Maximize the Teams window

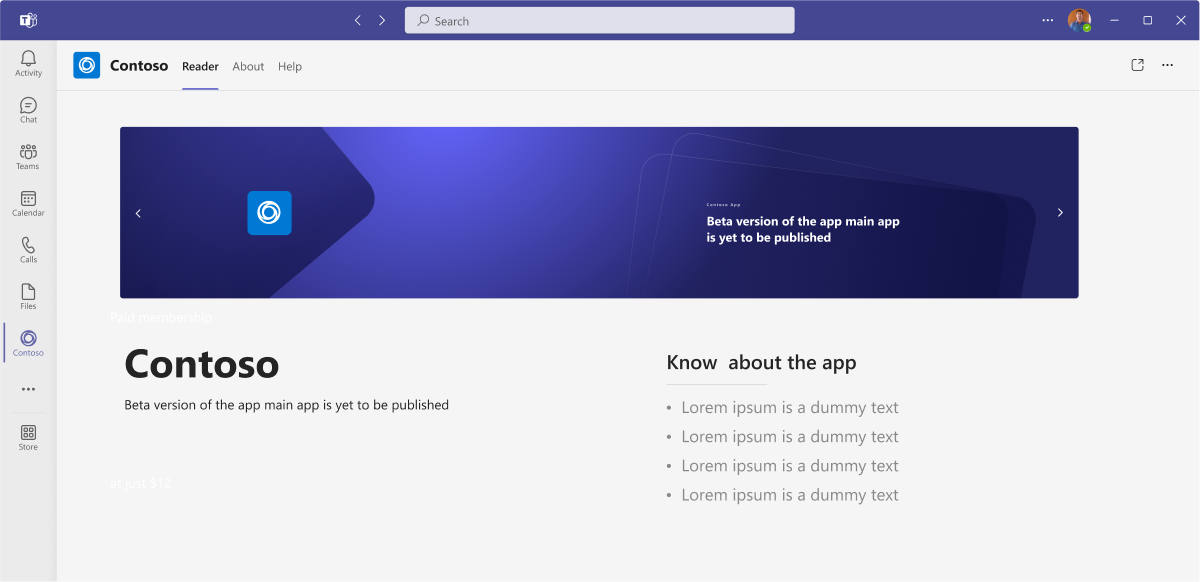point(1147,20)
